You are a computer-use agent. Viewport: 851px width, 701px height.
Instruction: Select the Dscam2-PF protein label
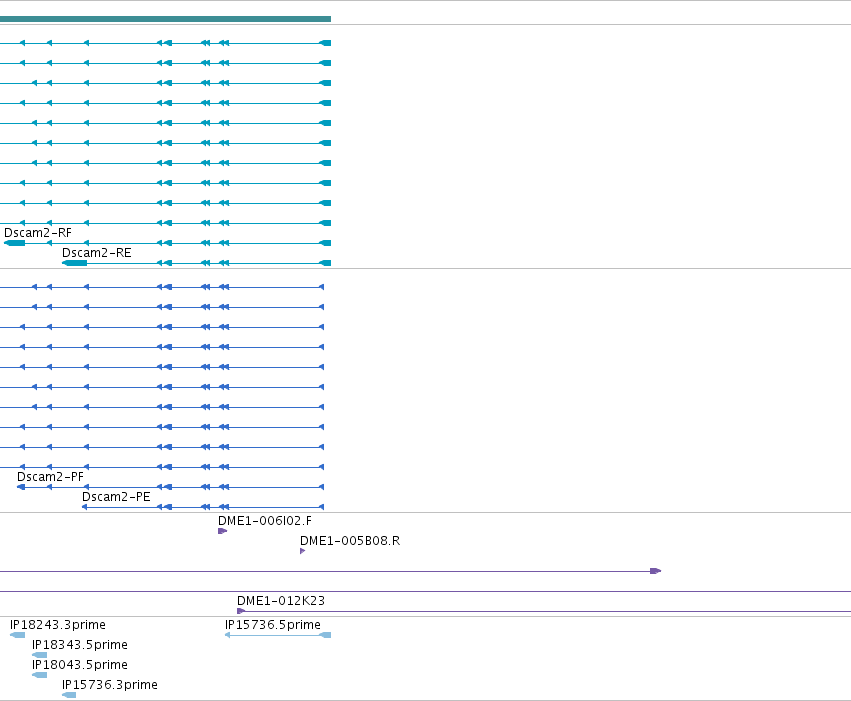coord(50,477)
